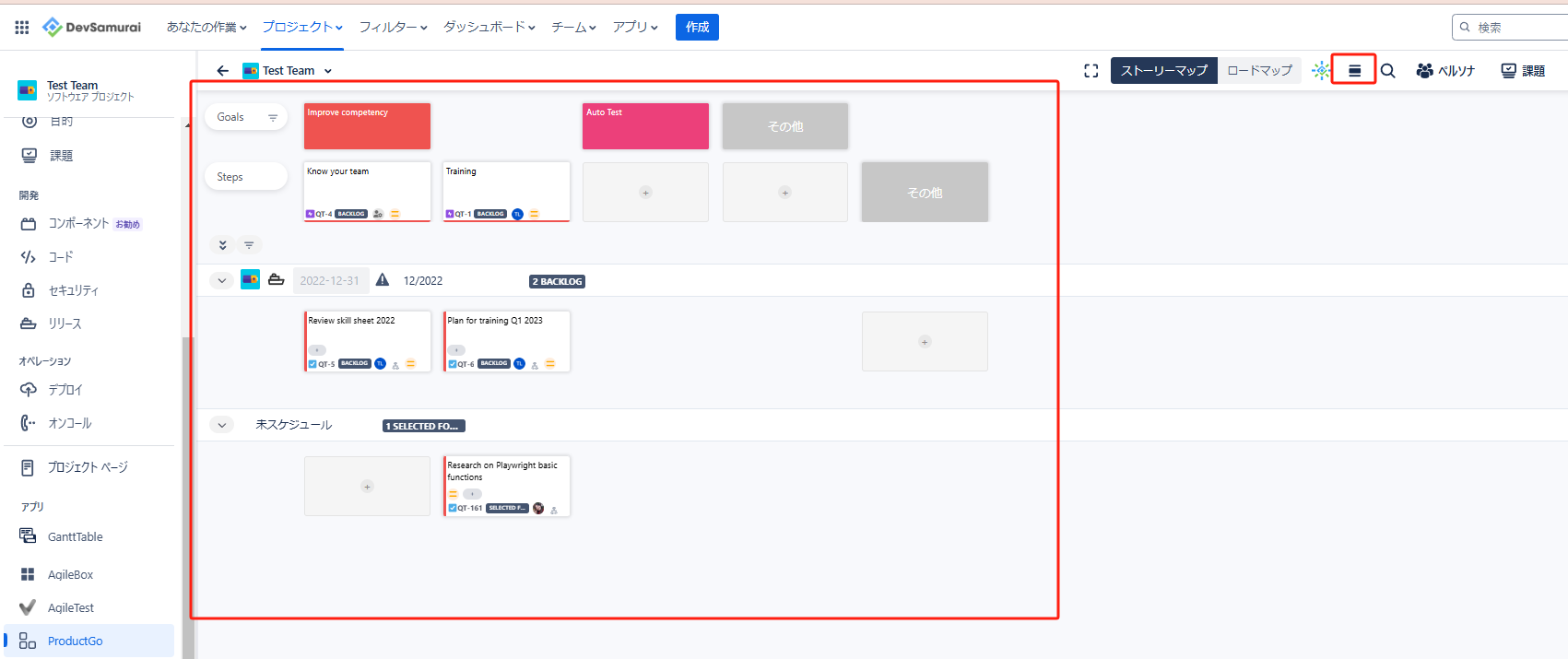Open the プロジェクト menu
The height and width of the screenshot is (659, 1568).
click(302, 28)
